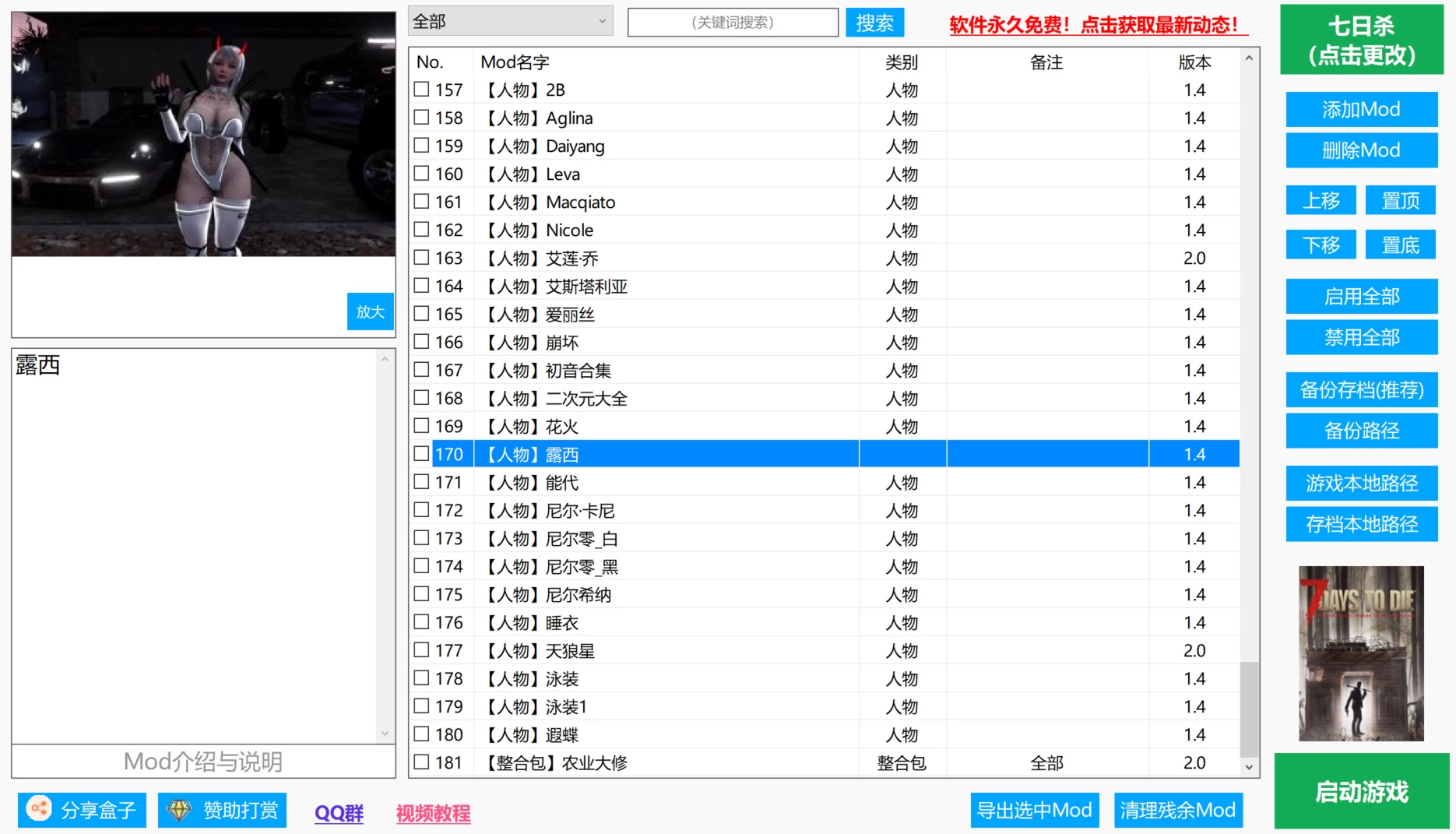Click description box scroll down arrow
This screenshot has width=1456, height=834.
pyautogui.click(x=385, y=734)
